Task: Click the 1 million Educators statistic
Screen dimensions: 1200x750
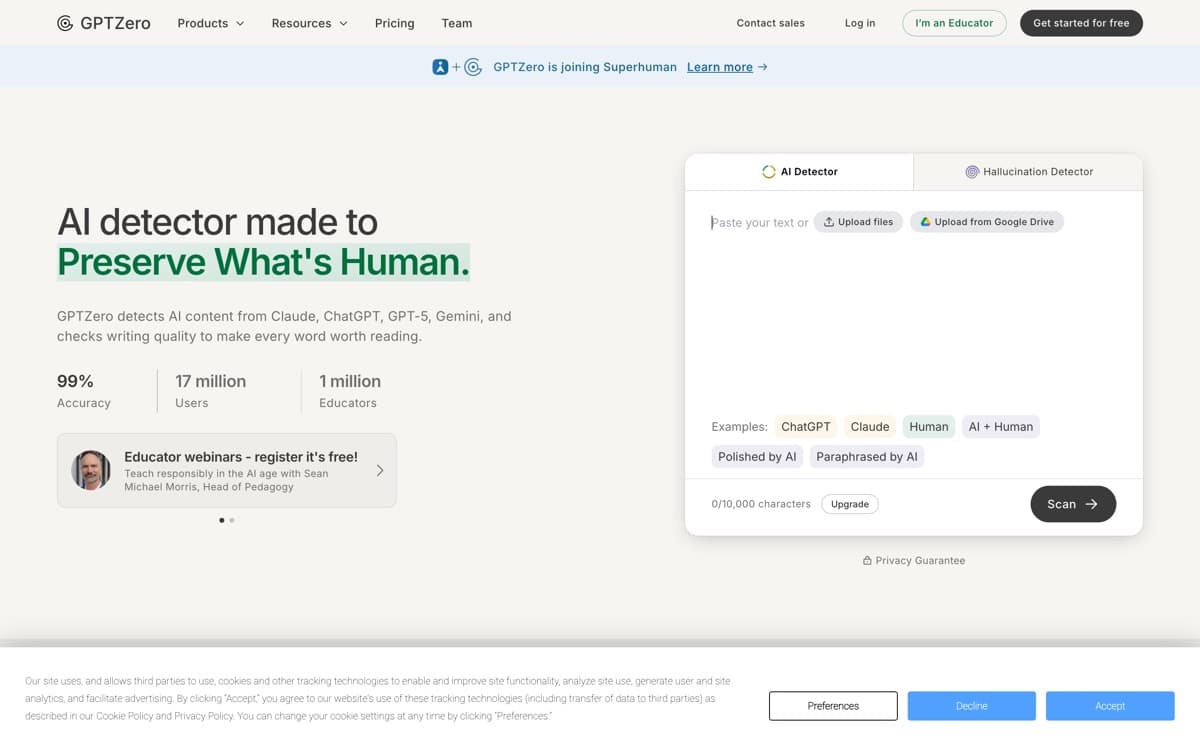Action: pyautogui.click(x=349, y=391)
